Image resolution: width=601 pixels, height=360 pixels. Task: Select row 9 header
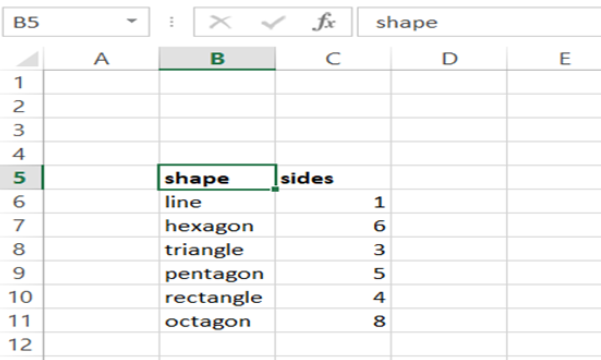tap(21, 273)
